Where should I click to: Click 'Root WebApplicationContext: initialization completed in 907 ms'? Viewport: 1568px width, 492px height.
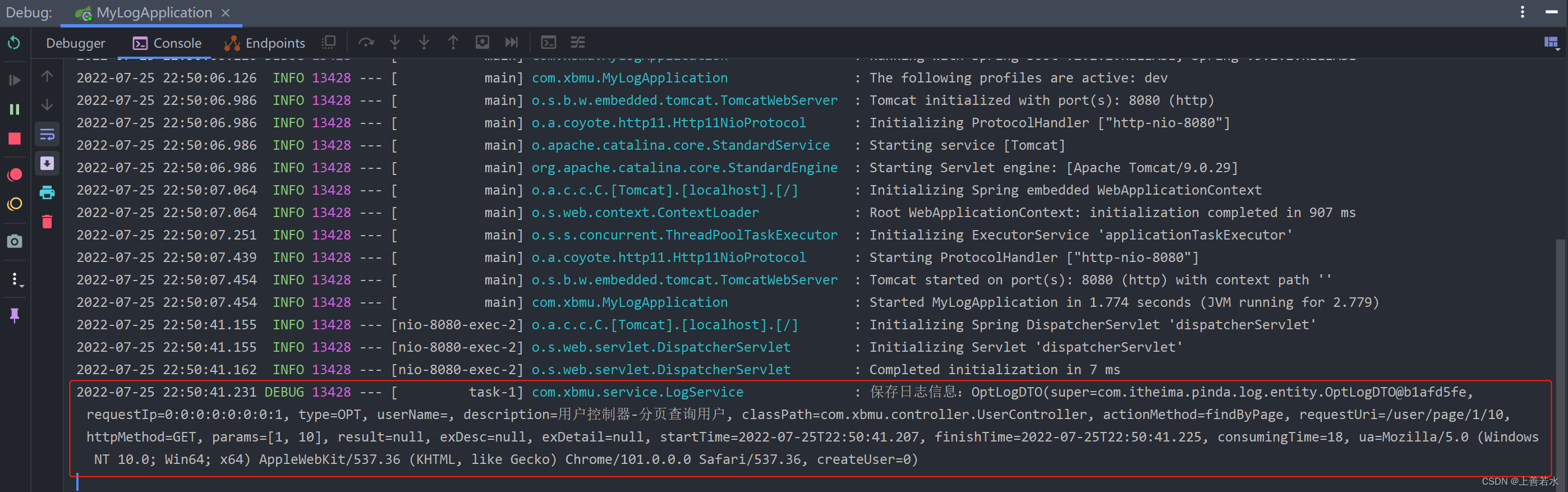(x=1112, y=213)
